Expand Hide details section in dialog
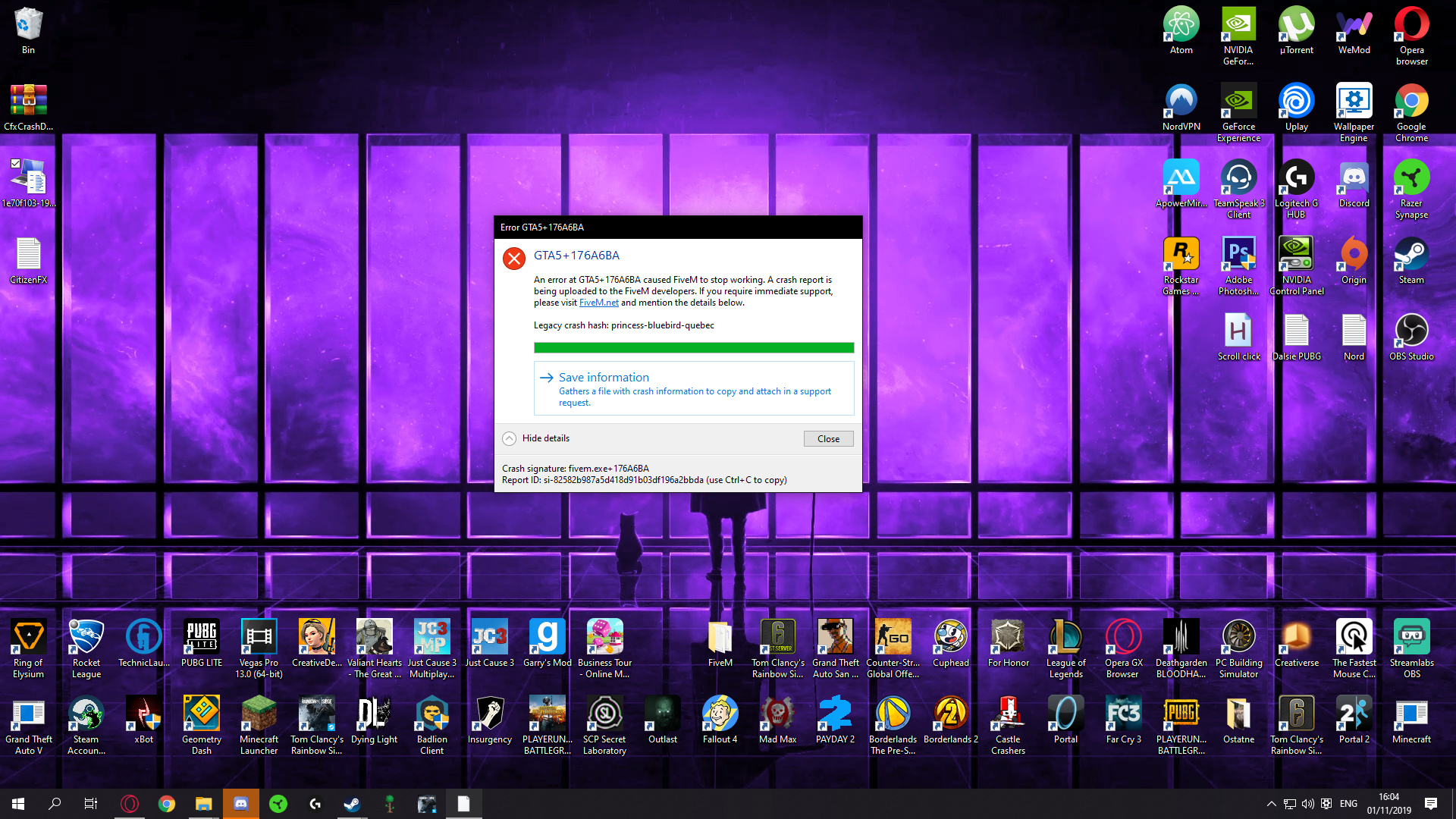1456x819 pixels. click(x=536, y=438)
